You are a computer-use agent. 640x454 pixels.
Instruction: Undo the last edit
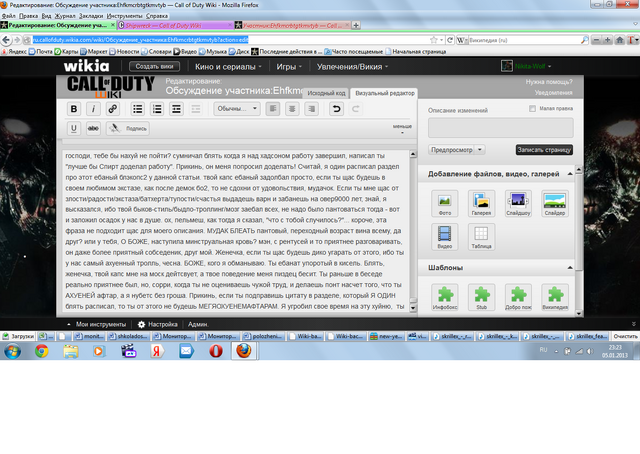pyautogui.click(x=336, y=109)
